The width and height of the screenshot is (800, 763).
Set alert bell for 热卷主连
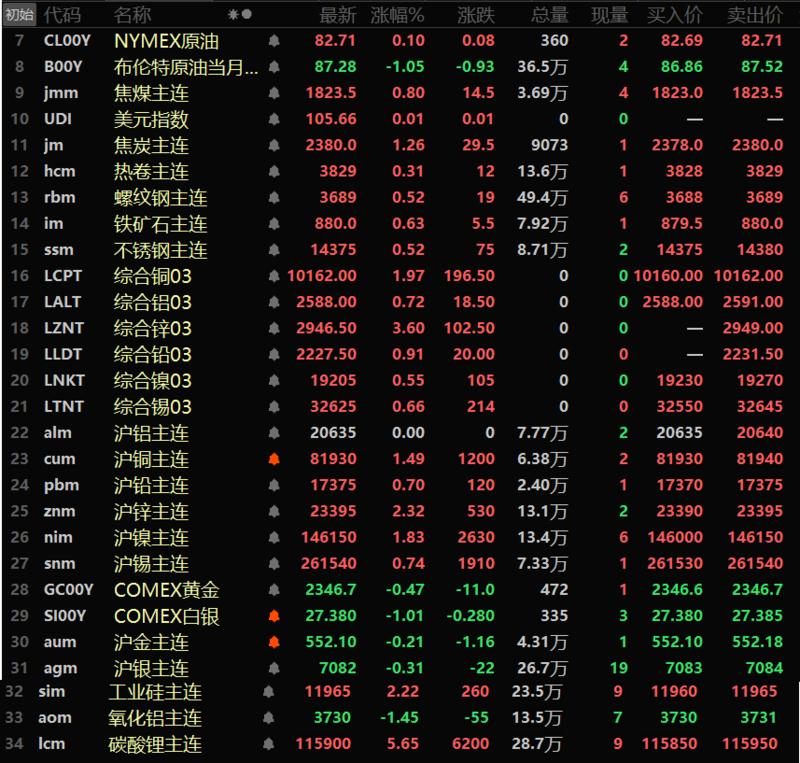(274, 171)
